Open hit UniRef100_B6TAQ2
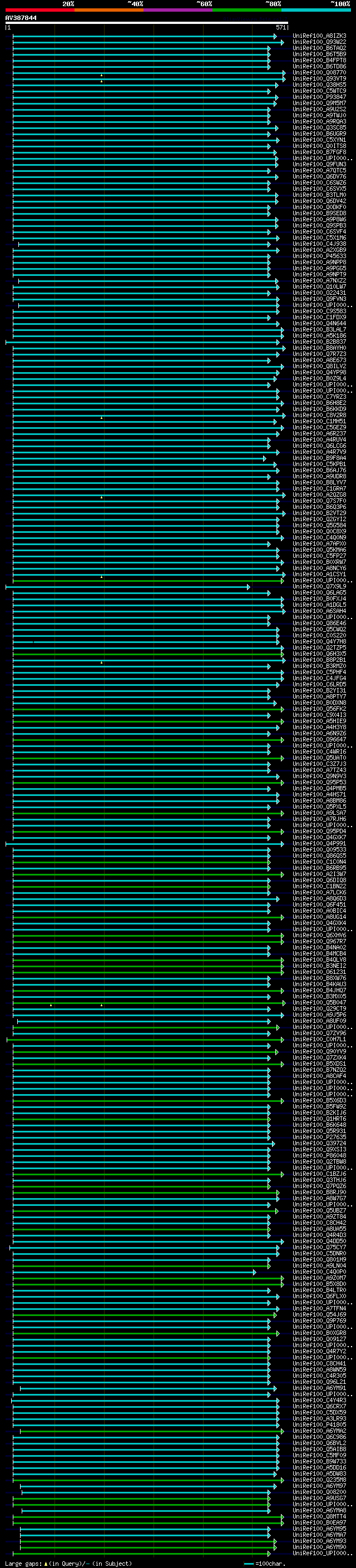The width and height of the screenshot is (356, 1568). [319, 48]
